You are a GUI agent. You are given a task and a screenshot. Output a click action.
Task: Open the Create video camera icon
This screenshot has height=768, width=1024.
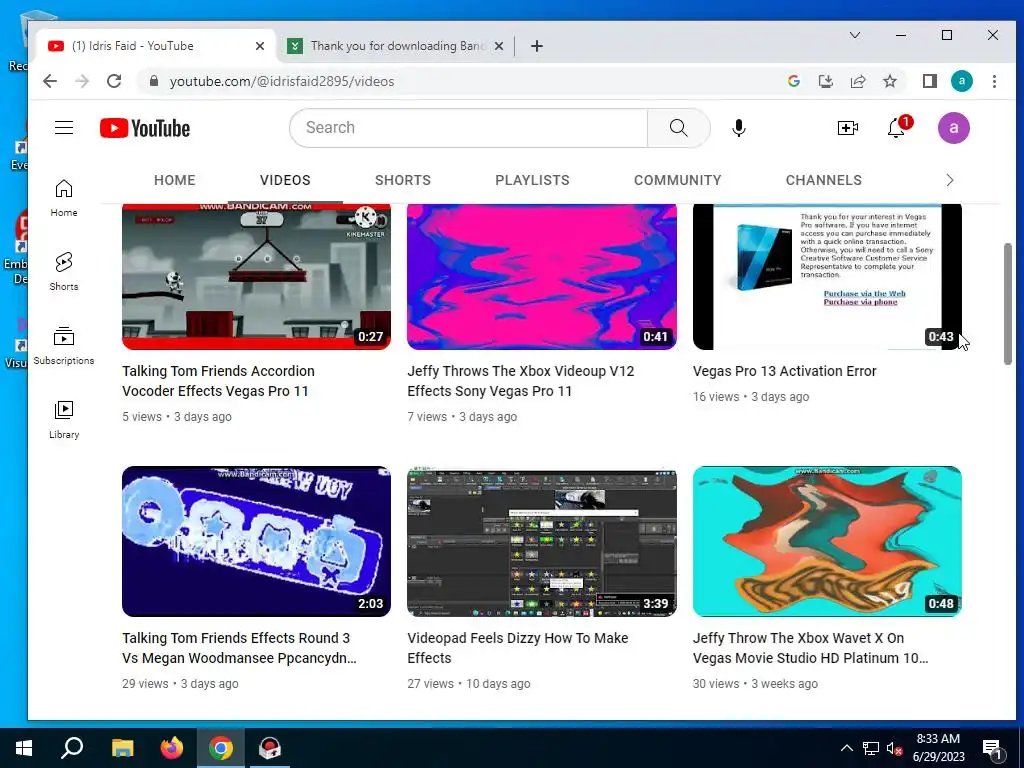pos(848,128)
